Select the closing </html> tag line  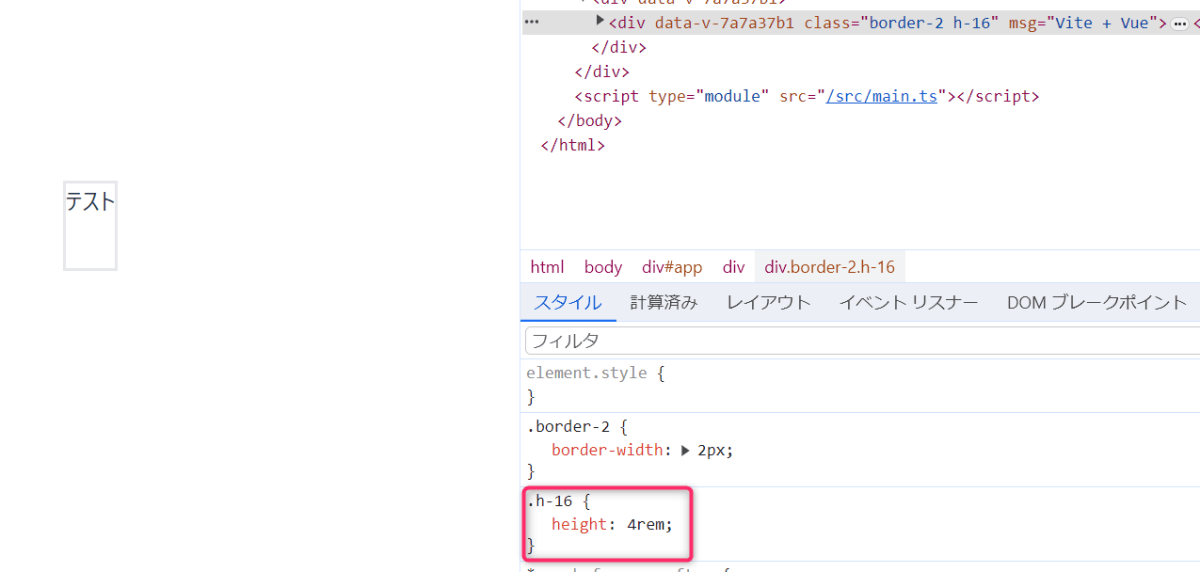click(x=573, y=145)
